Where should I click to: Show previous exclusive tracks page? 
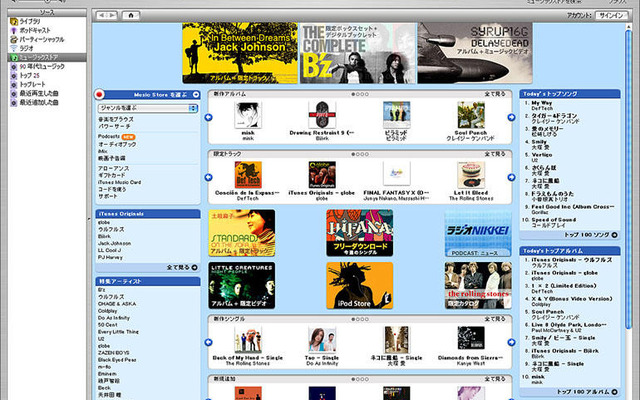(x=209, y=178)
